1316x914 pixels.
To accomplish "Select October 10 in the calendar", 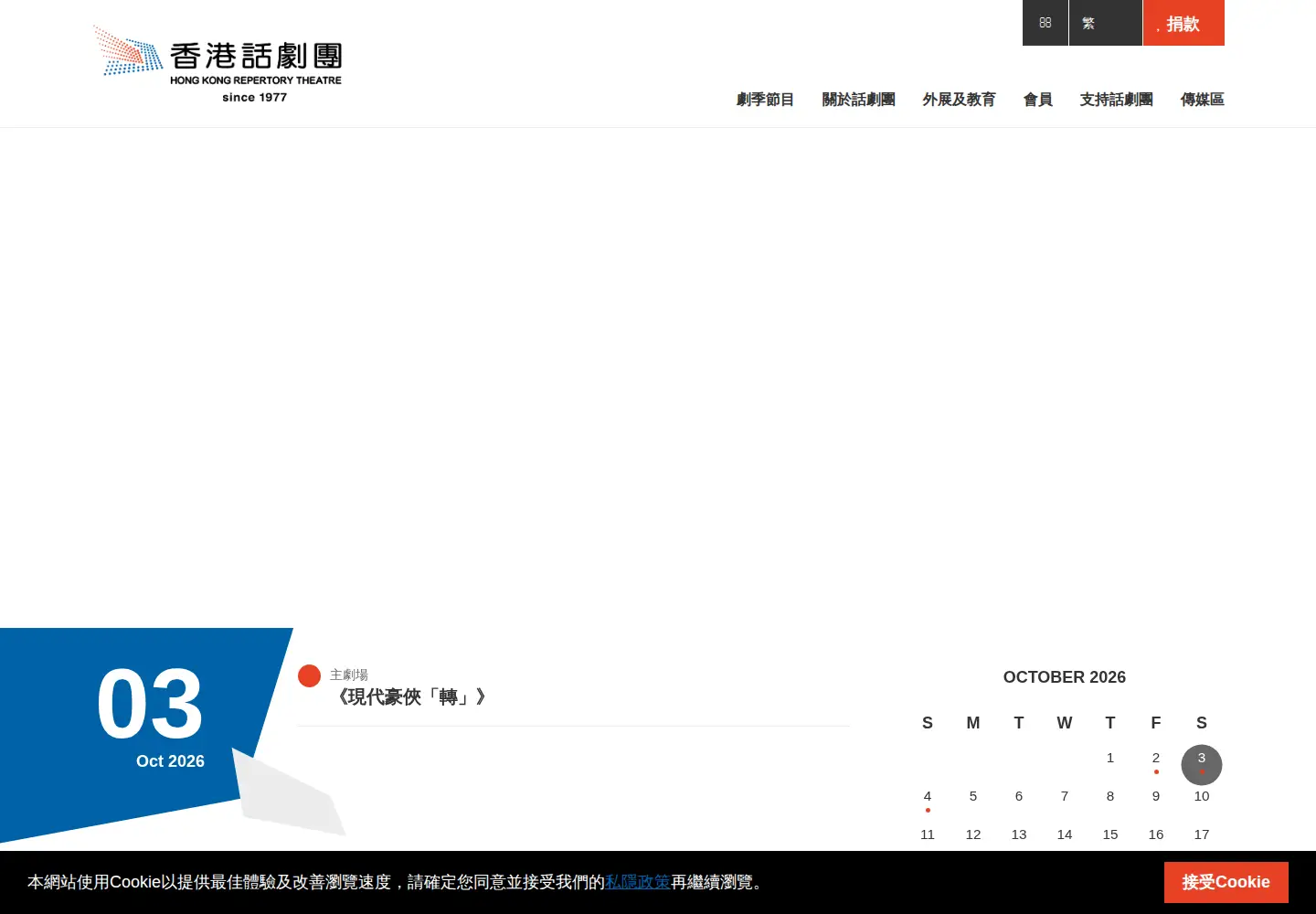I will pyautogui.click(x=1202, y=796).
